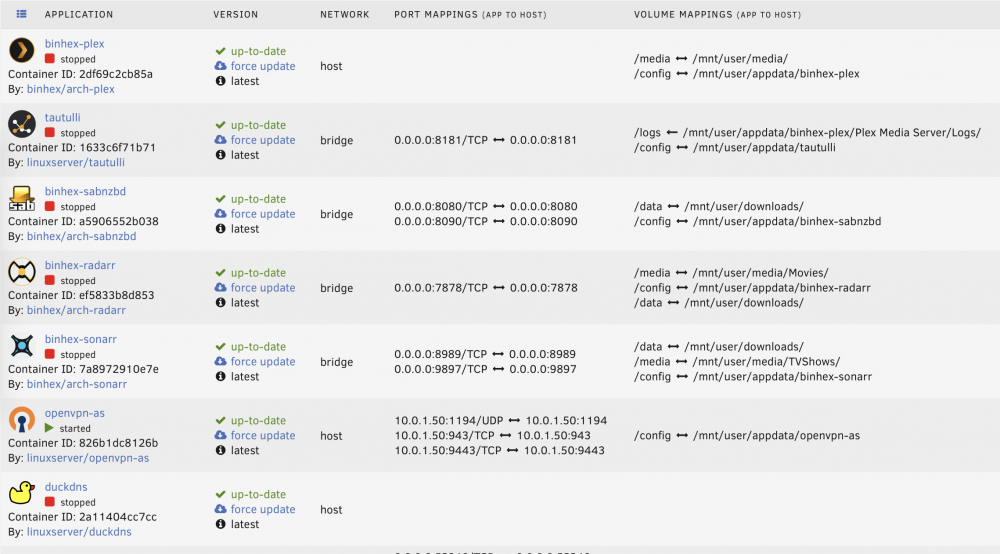
Task: Click the duckdns duck icon
Action: click(x=22, y=493)
